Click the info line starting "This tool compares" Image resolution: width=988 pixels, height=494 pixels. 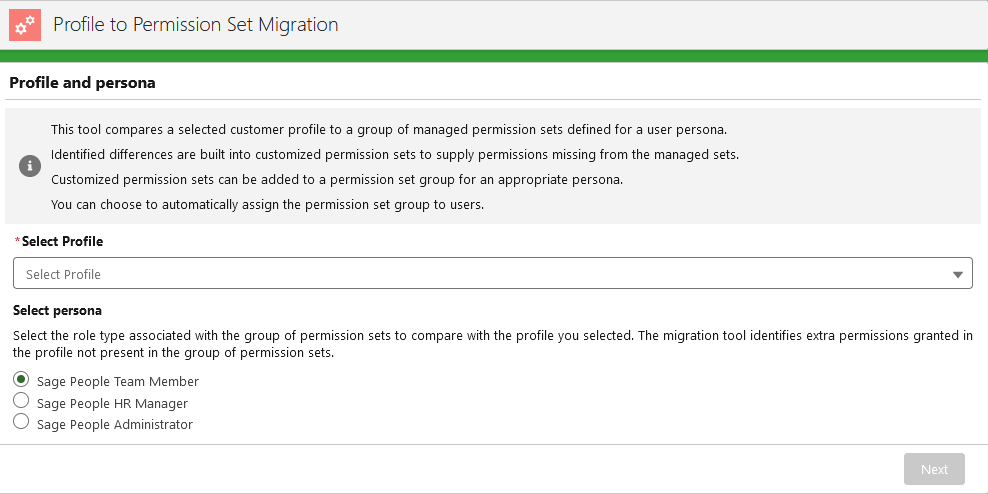coord(388,130)
